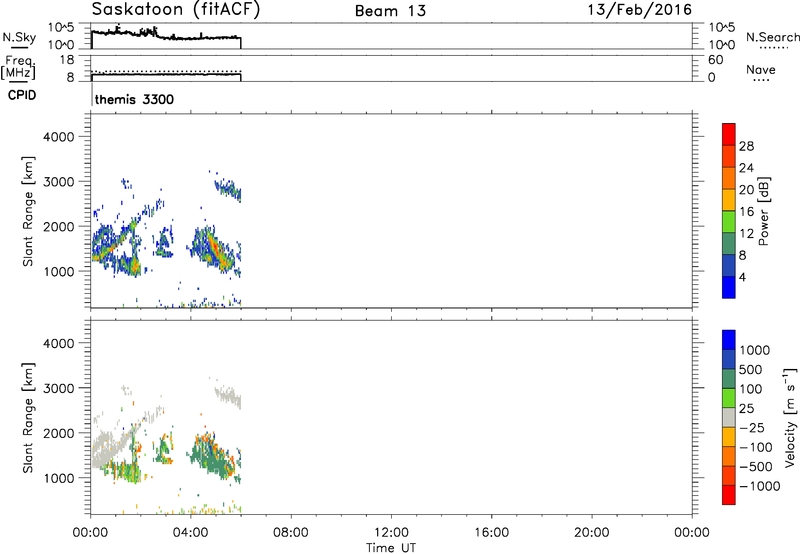Click the Slant Range label of the power panel
Image resolution: width=800 pixels, height=554 pixels.
click(28, 212)
